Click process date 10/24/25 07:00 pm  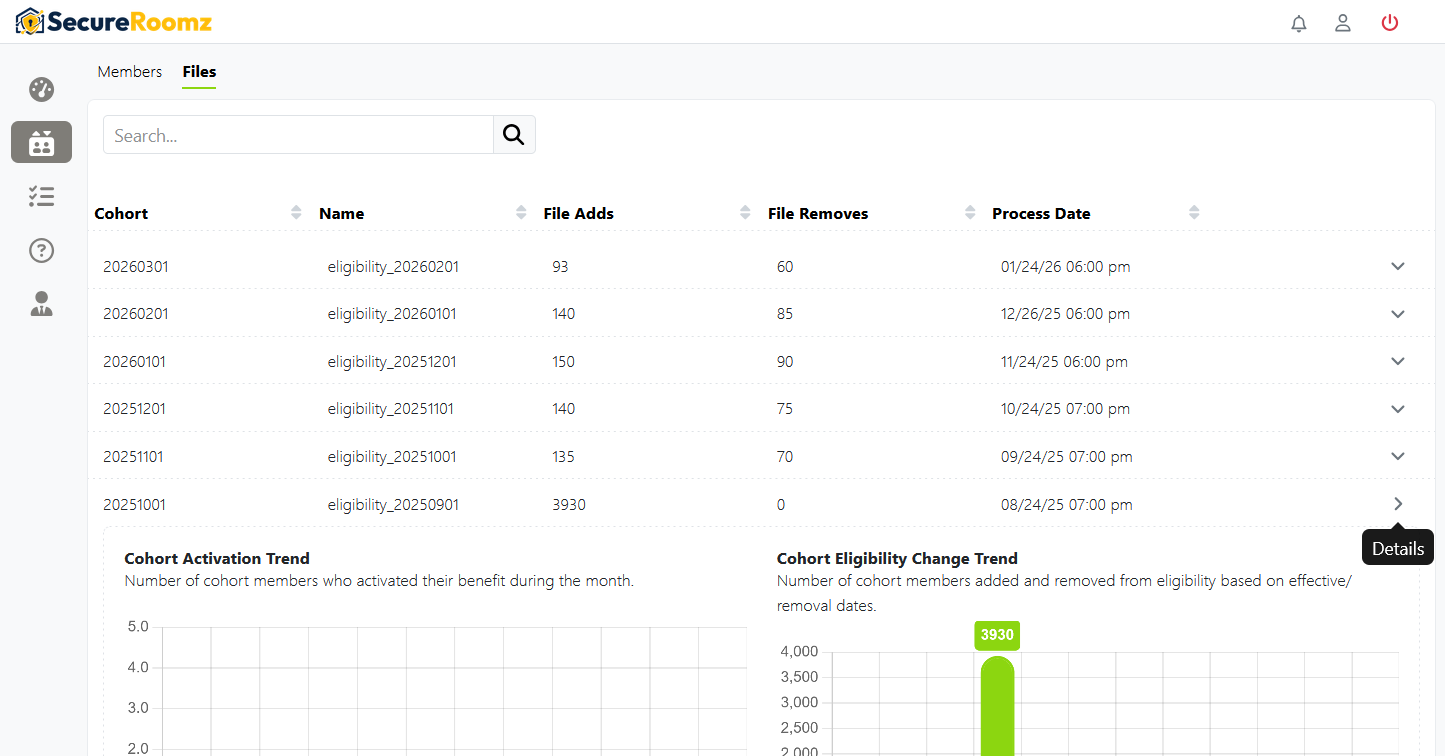click(1065, 409)
